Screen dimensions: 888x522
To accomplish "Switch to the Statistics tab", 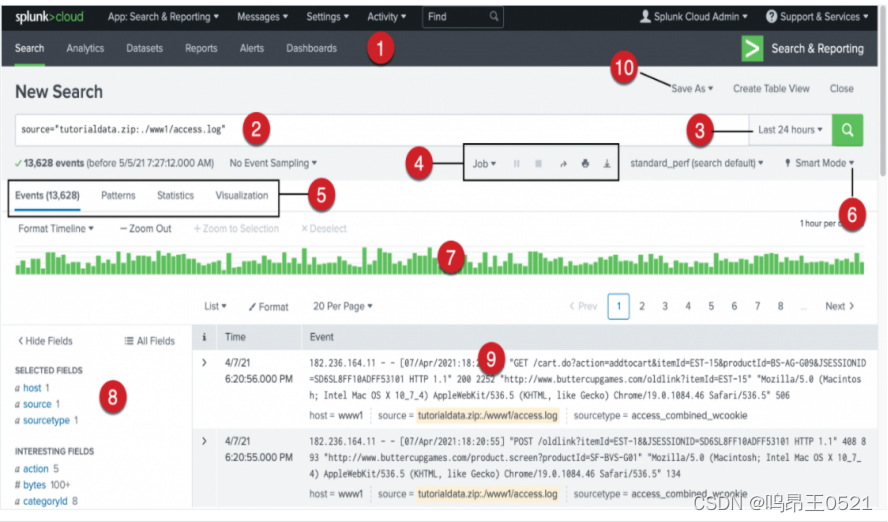I will (176, 195).
